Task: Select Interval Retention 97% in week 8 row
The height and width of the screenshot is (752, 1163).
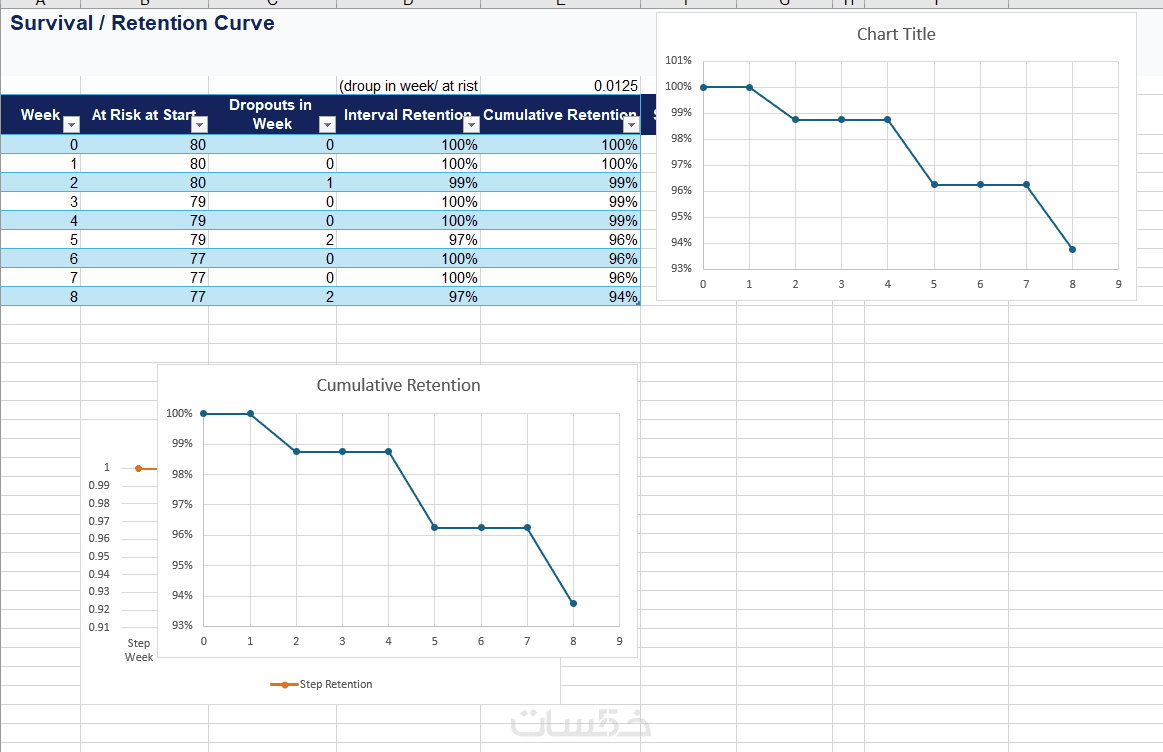Action: [409, 297]
